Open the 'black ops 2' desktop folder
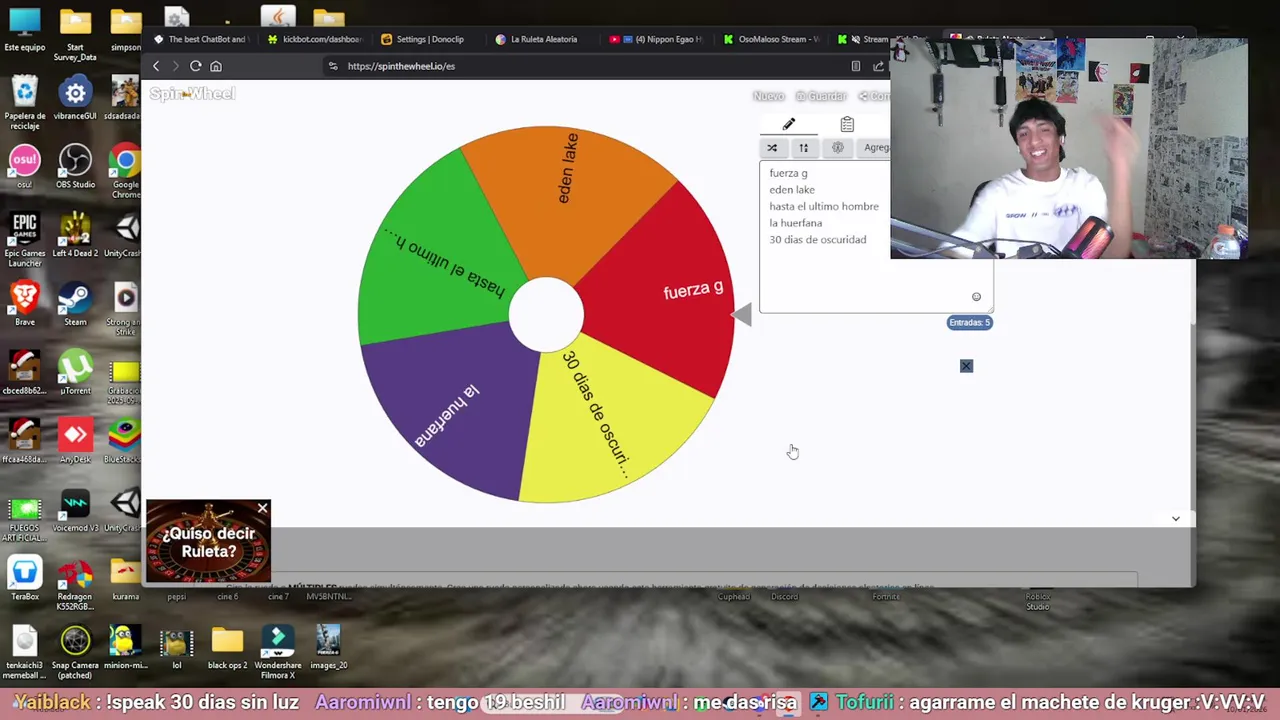 [x=227, y=648]
